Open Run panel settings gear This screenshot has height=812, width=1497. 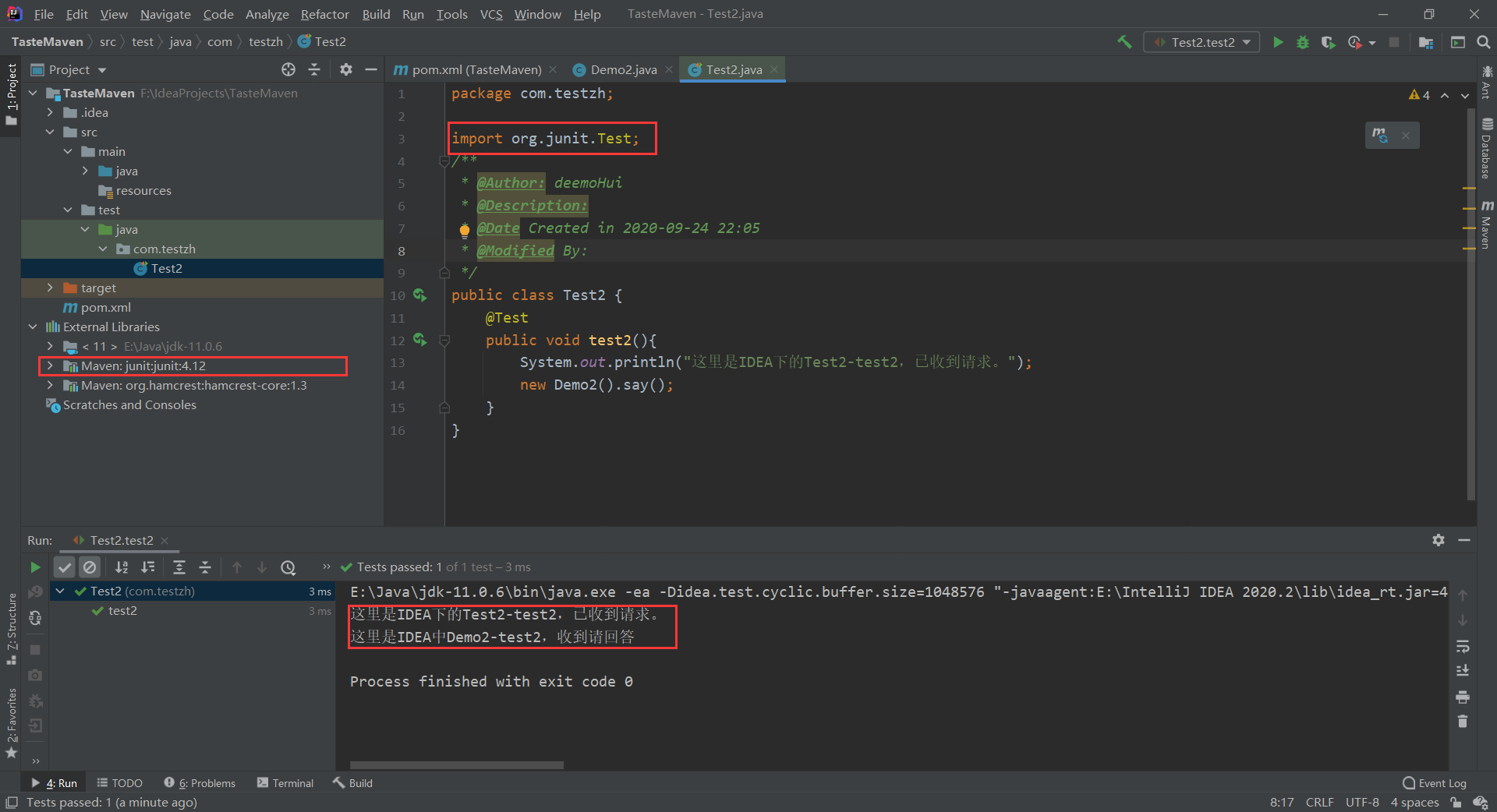[1439, 540]
